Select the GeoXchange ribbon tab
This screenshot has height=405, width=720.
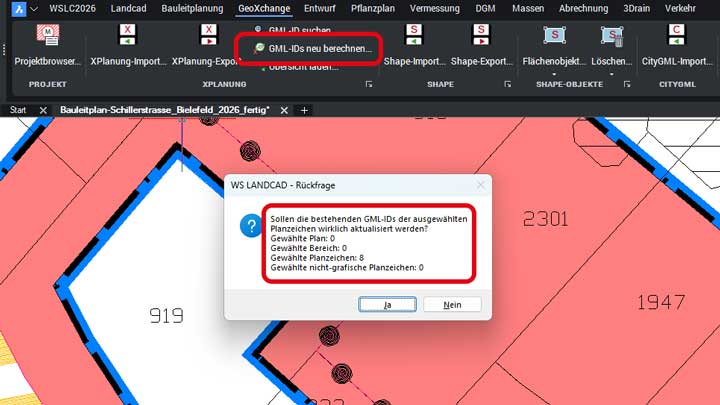click(264, 8)
